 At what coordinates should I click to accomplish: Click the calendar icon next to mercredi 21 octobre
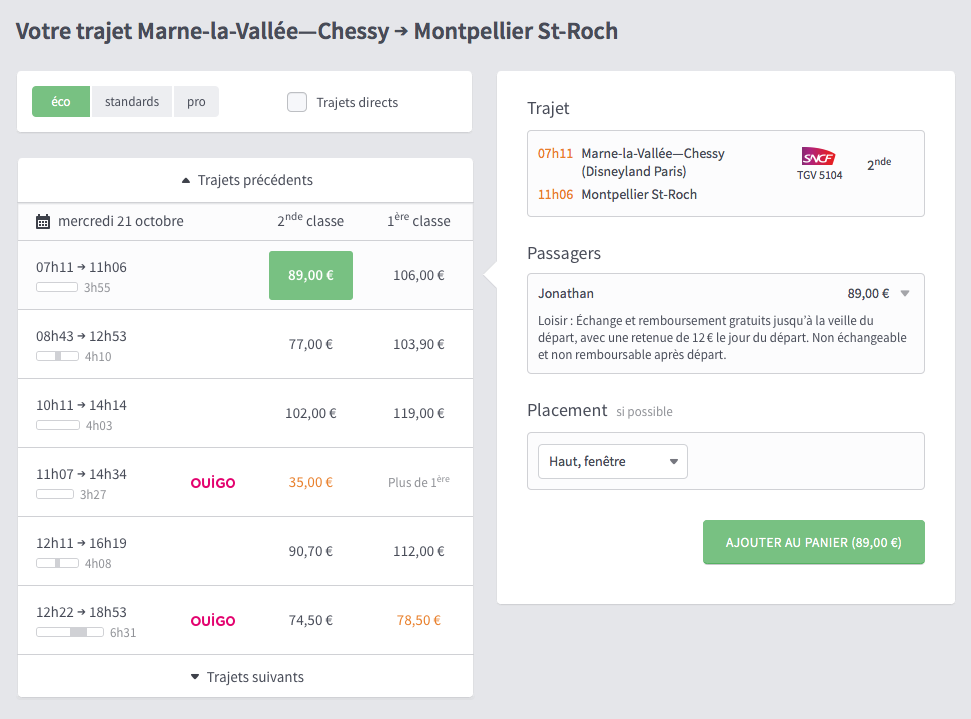pos(42,221)
